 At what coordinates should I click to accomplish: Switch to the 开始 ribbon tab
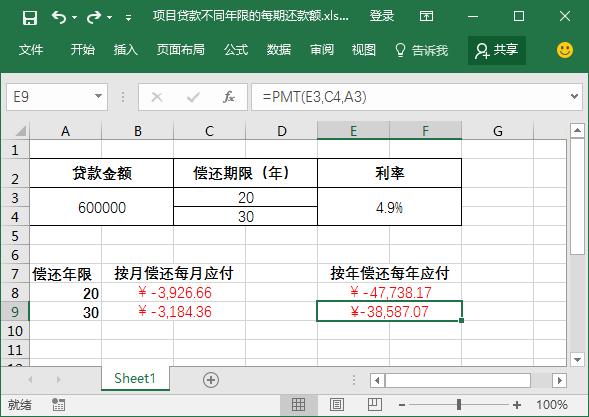tap(83, 50)
